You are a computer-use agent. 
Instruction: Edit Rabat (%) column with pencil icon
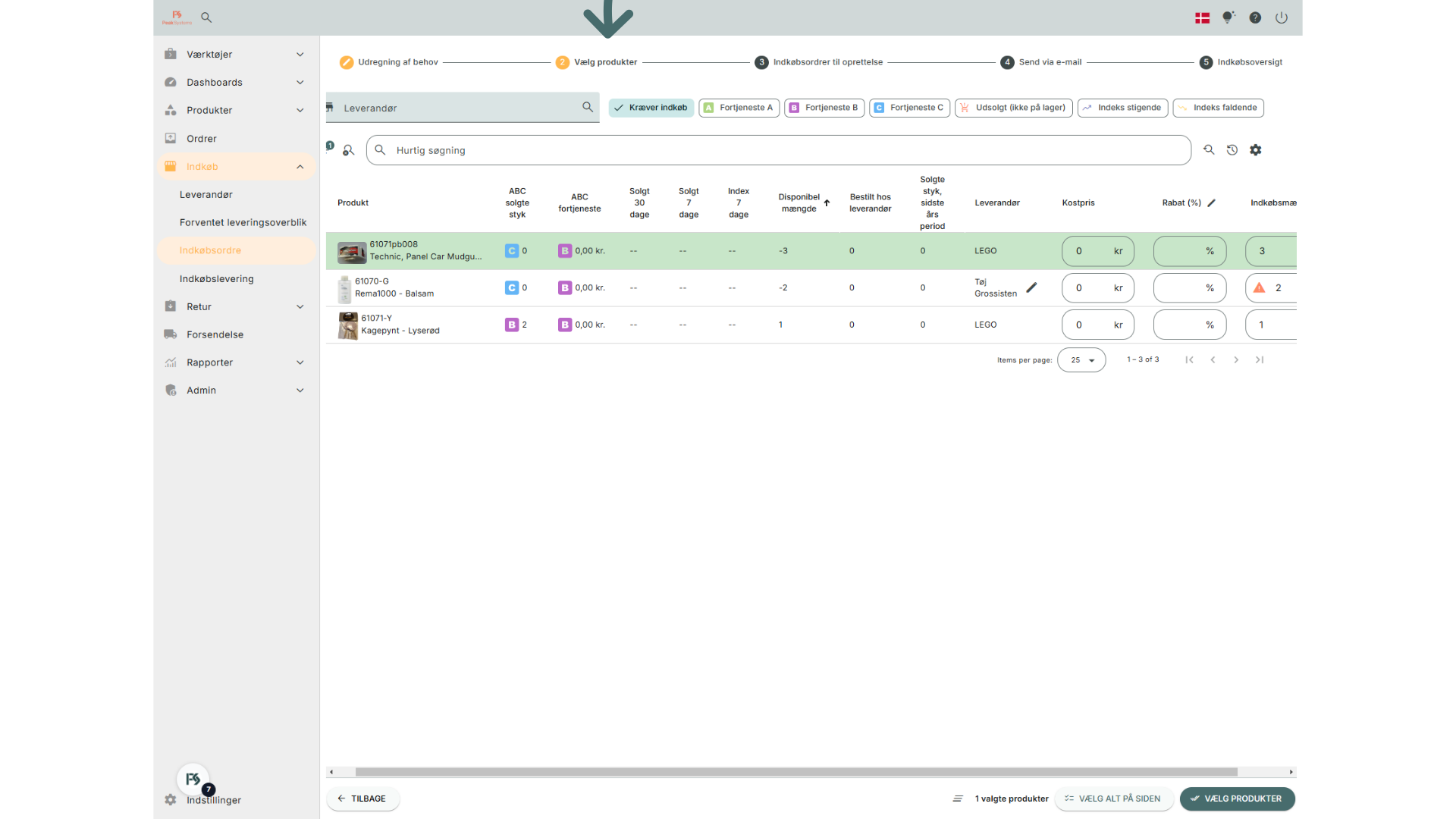coord(1212,202)
